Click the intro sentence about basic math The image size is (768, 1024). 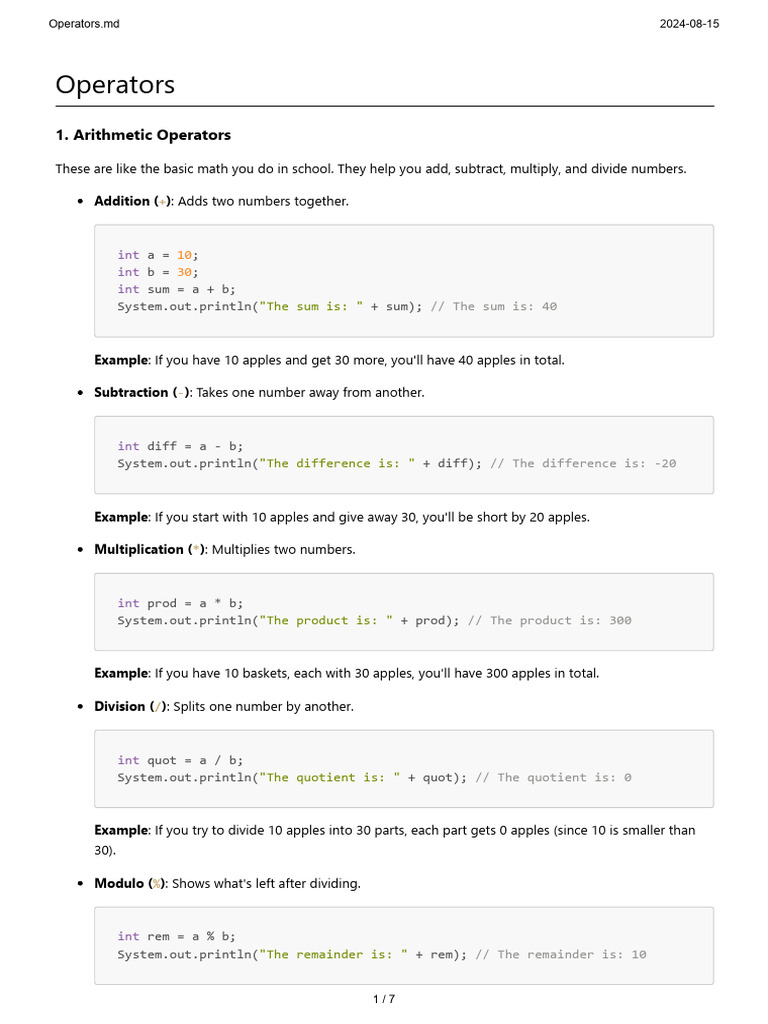point(371,169)
